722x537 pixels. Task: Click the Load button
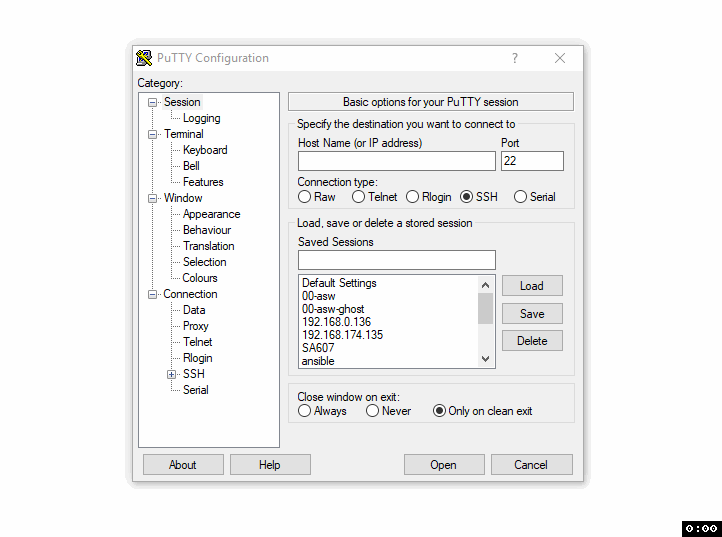(532, 286)
